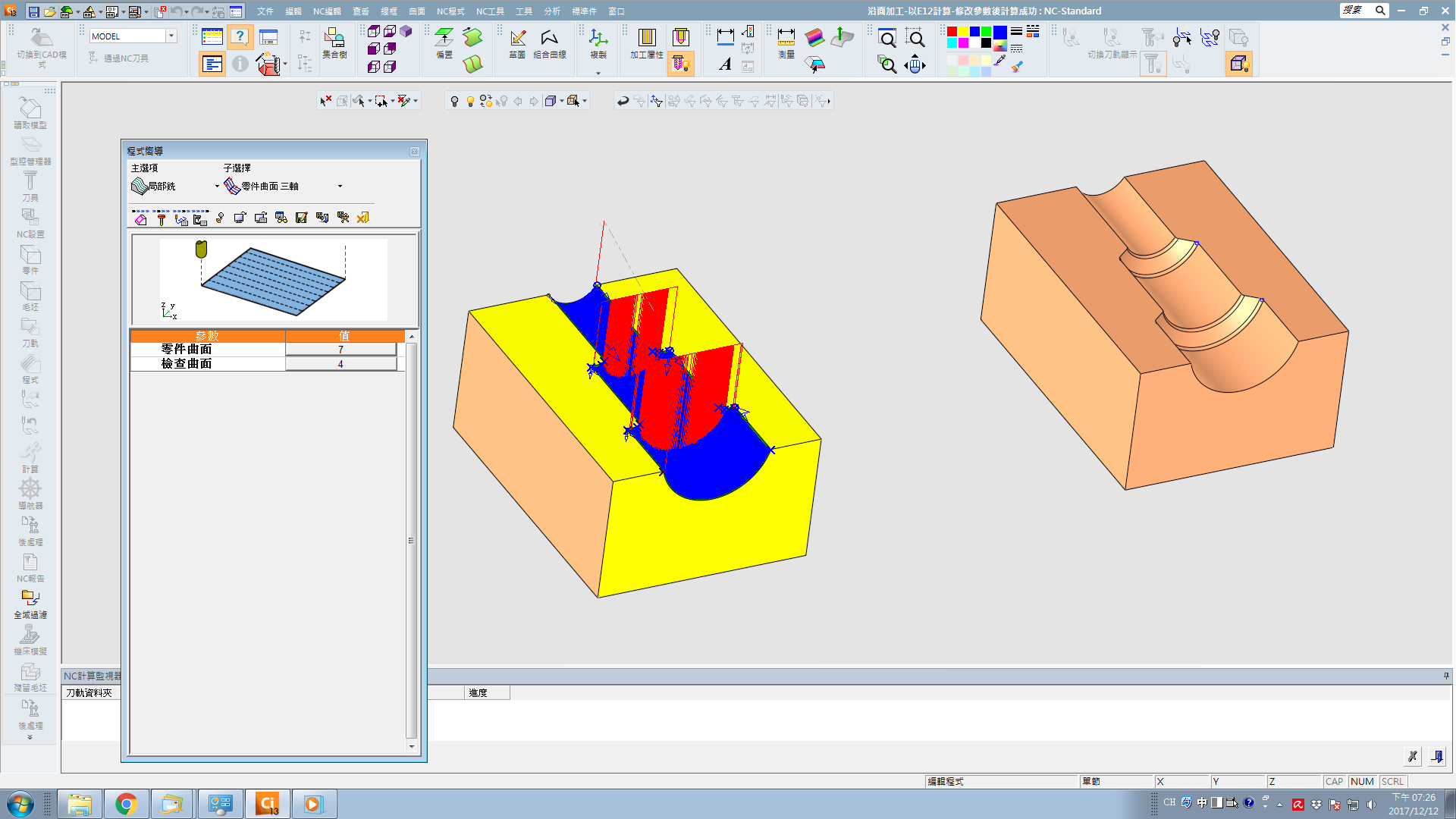Click the 刀軌資料夾 column header
Screen dimensions: 1456x819
click(x=89, y=692)
